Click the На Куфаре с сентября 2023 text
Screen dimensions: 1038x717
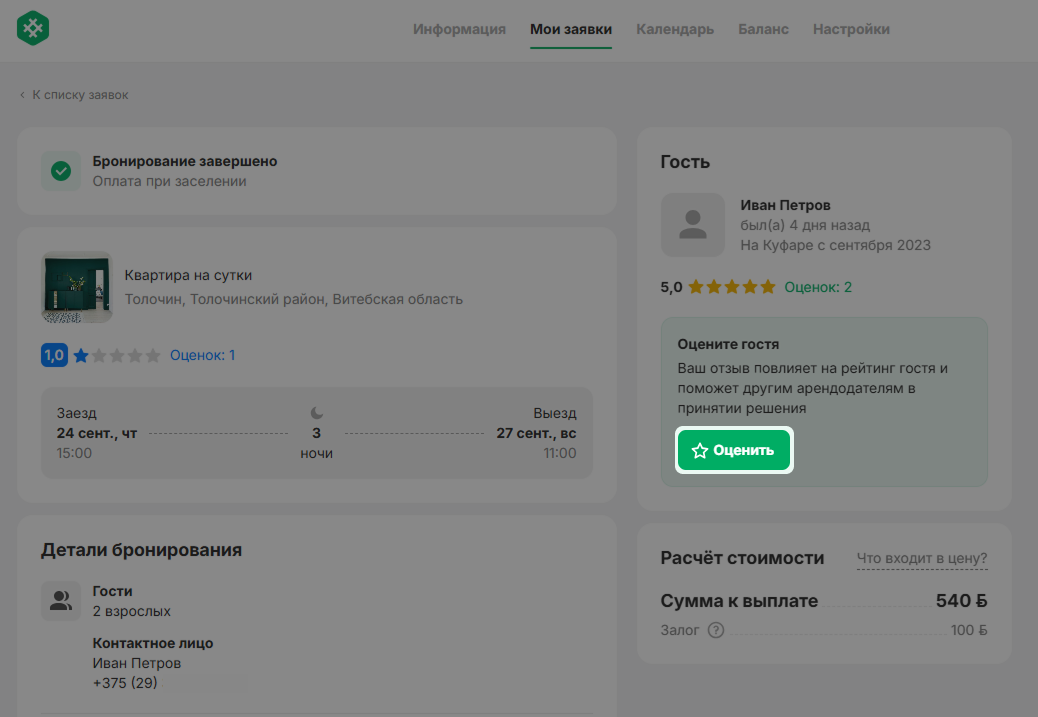(x=835, y=245)
